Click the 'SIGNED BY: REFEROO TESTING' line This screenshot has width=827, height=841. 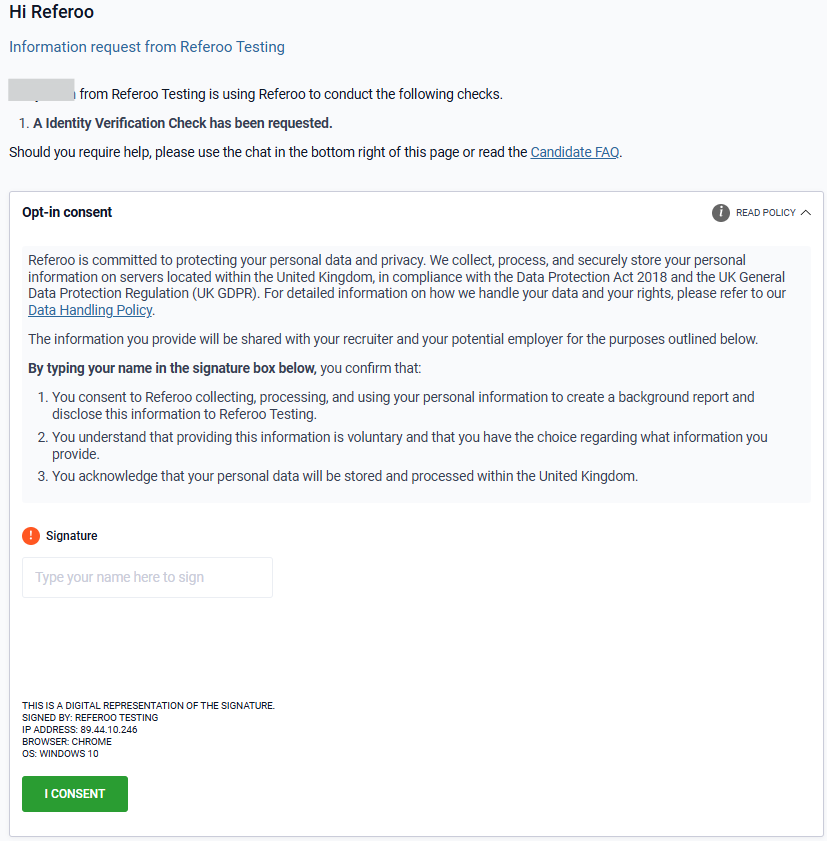[90, 718]
